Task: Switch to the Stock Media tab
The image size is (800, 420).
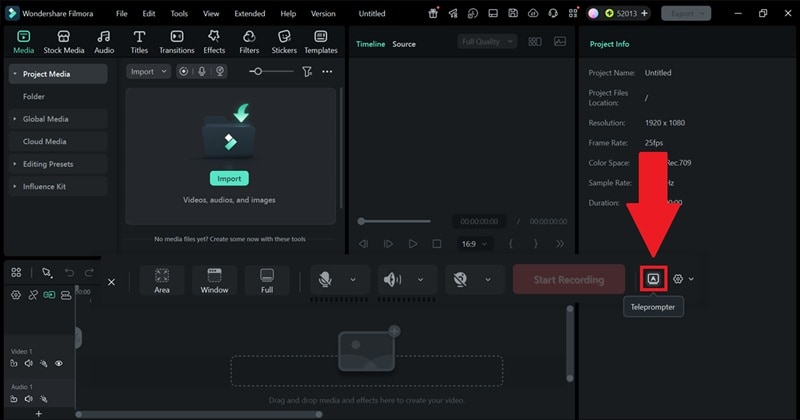Action: pos(64,42)
